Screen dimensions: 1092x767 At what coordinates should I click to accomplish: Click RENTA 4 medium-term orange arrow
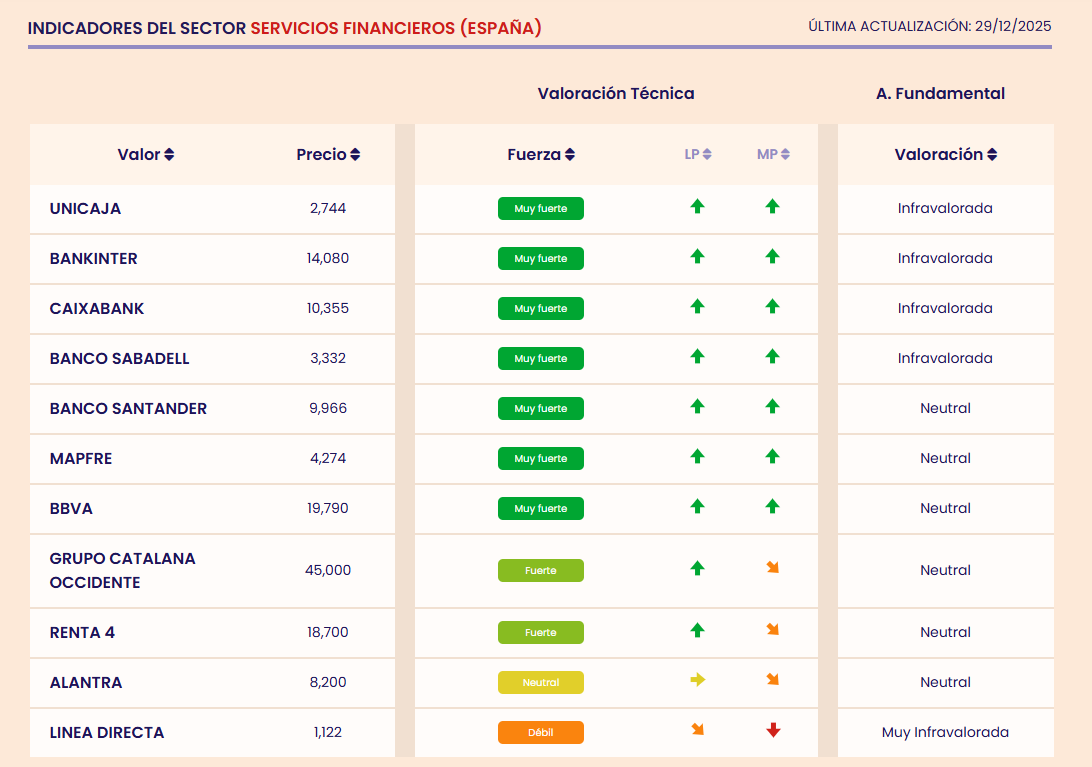(x=772, y=630)
